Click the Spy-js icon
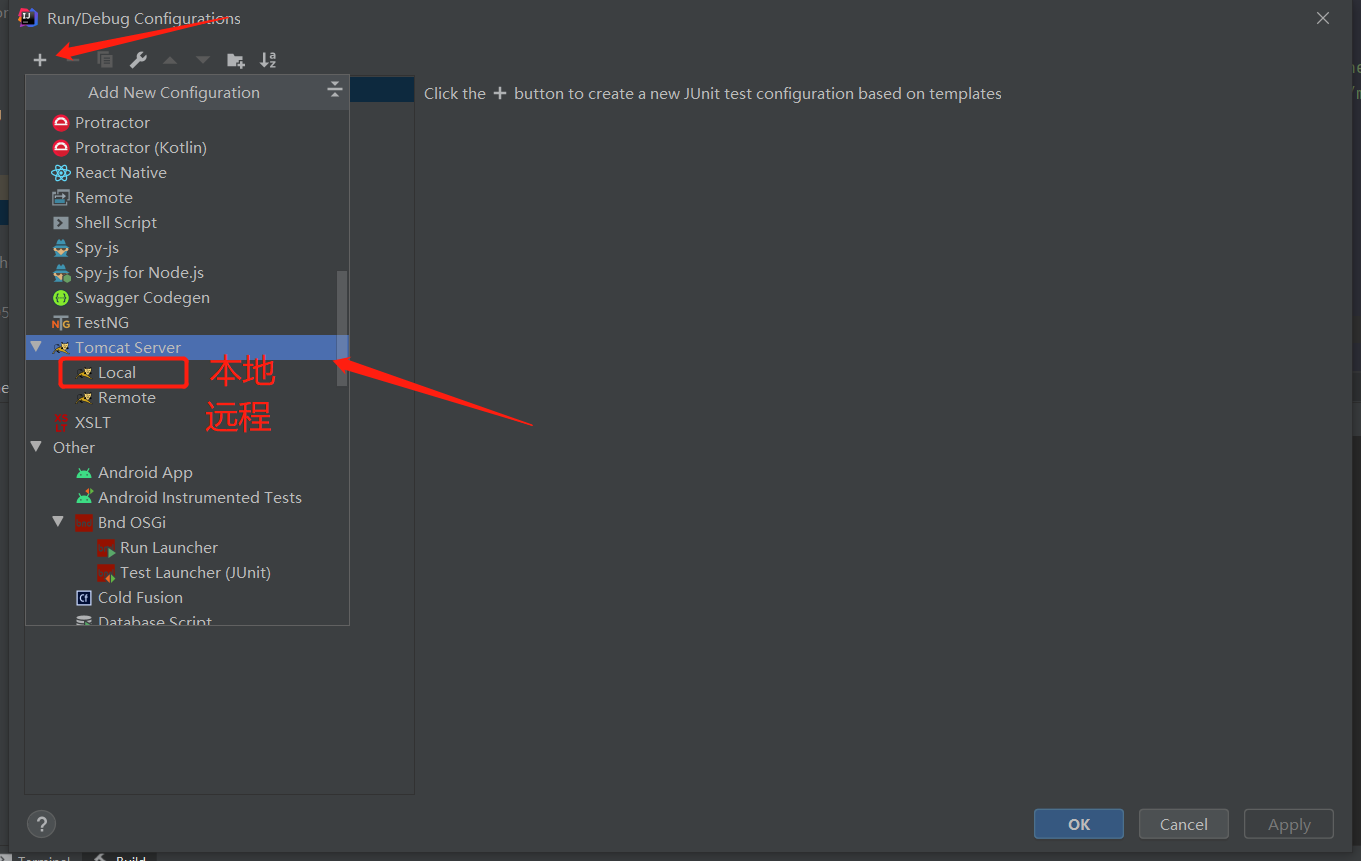 click(61, 247)
